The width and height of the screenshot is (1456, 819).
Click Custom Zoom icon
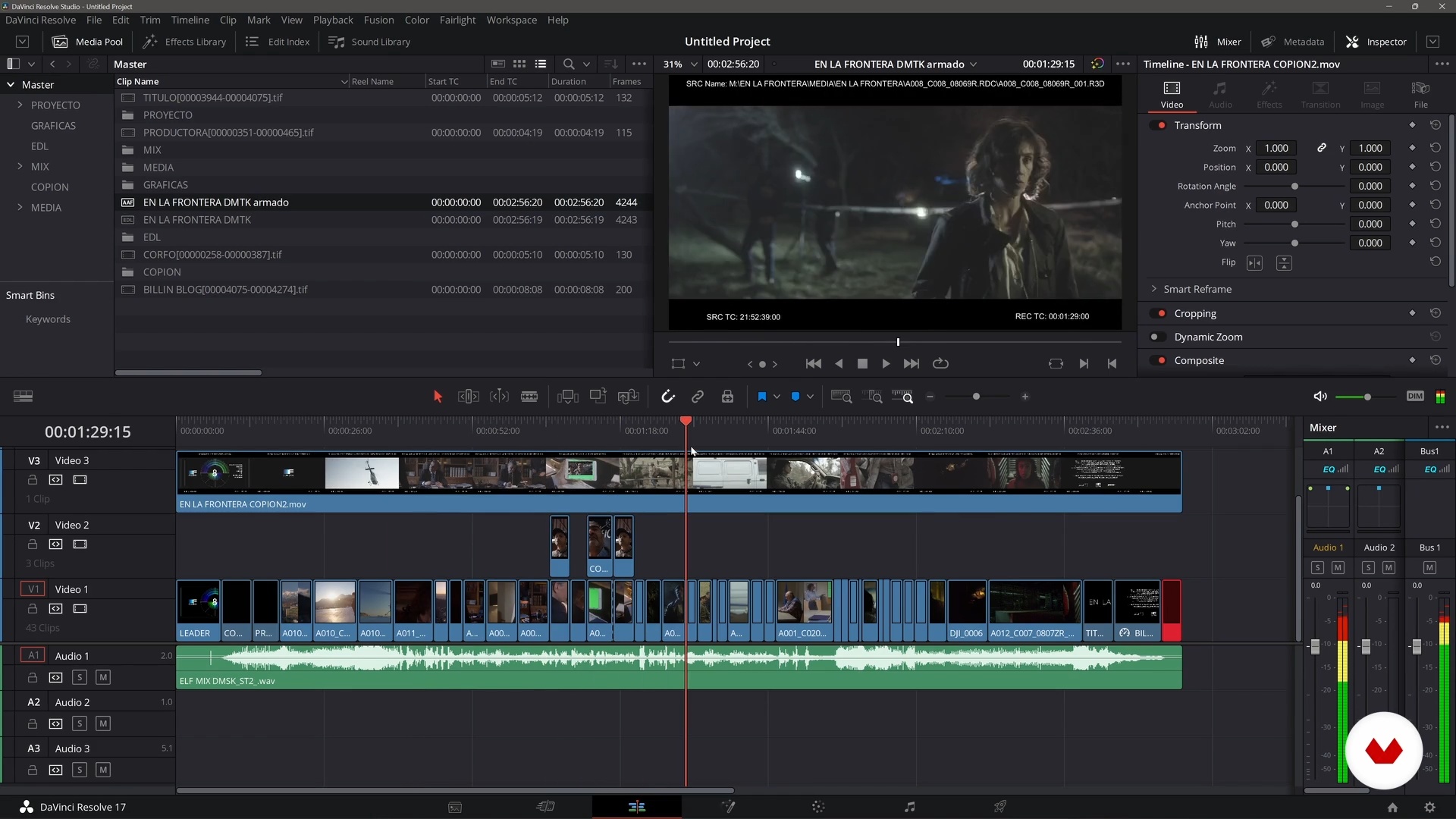902,396
